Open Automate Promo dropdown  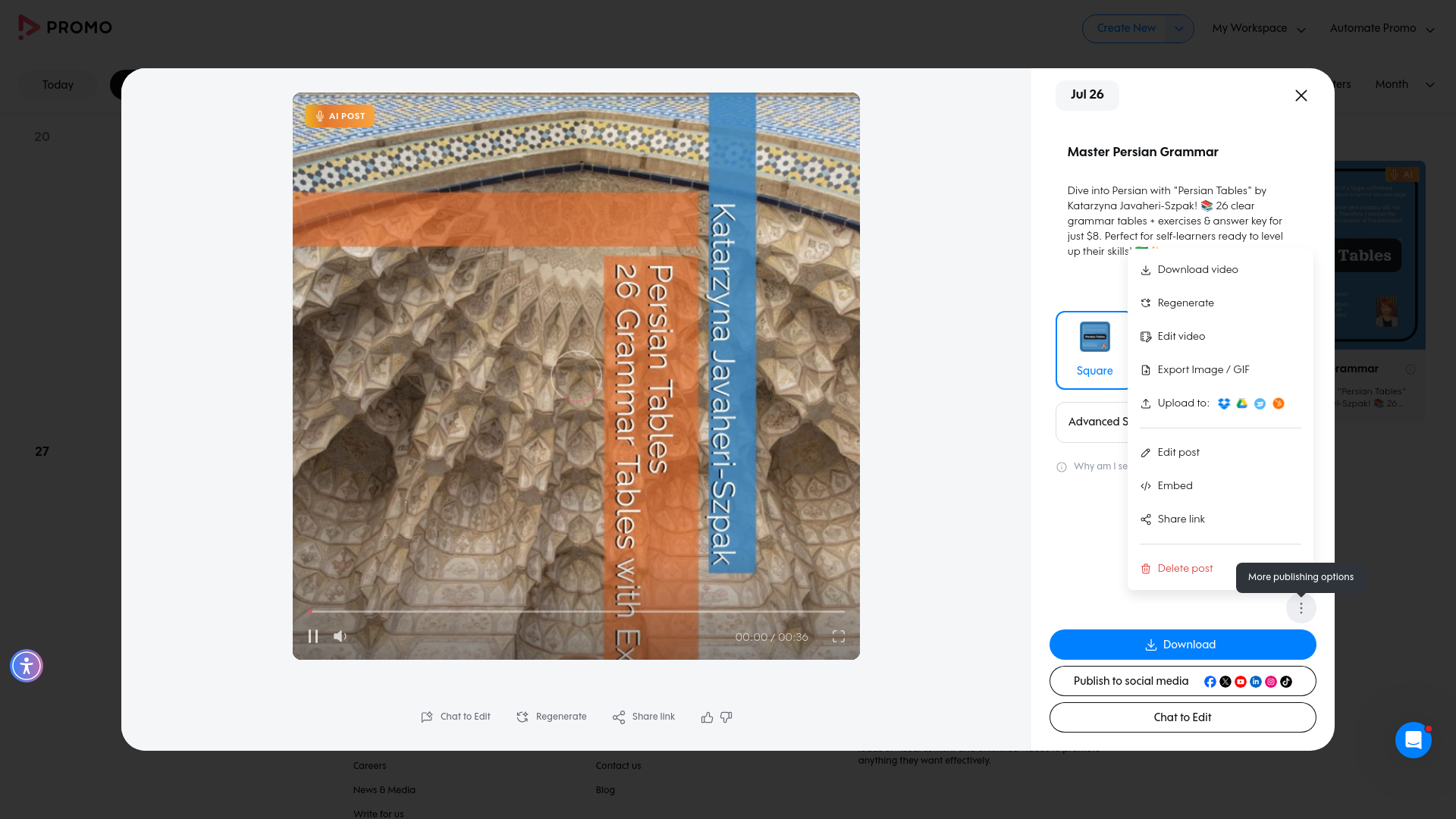coord(1382,29)
